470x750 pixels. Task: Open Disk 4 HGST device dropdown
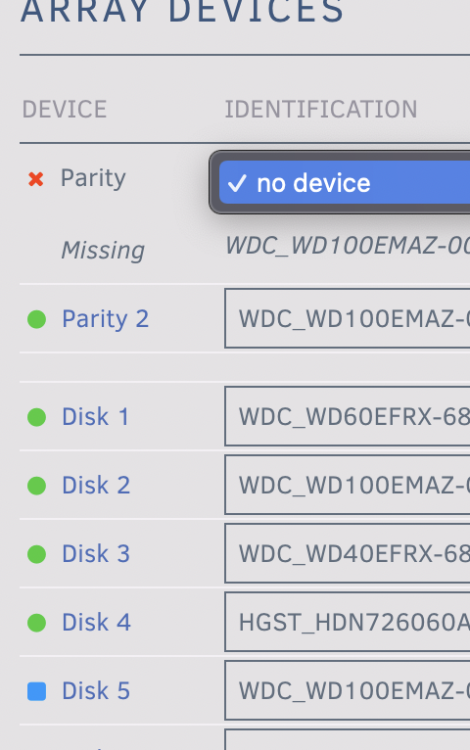[x=347, y=621]
